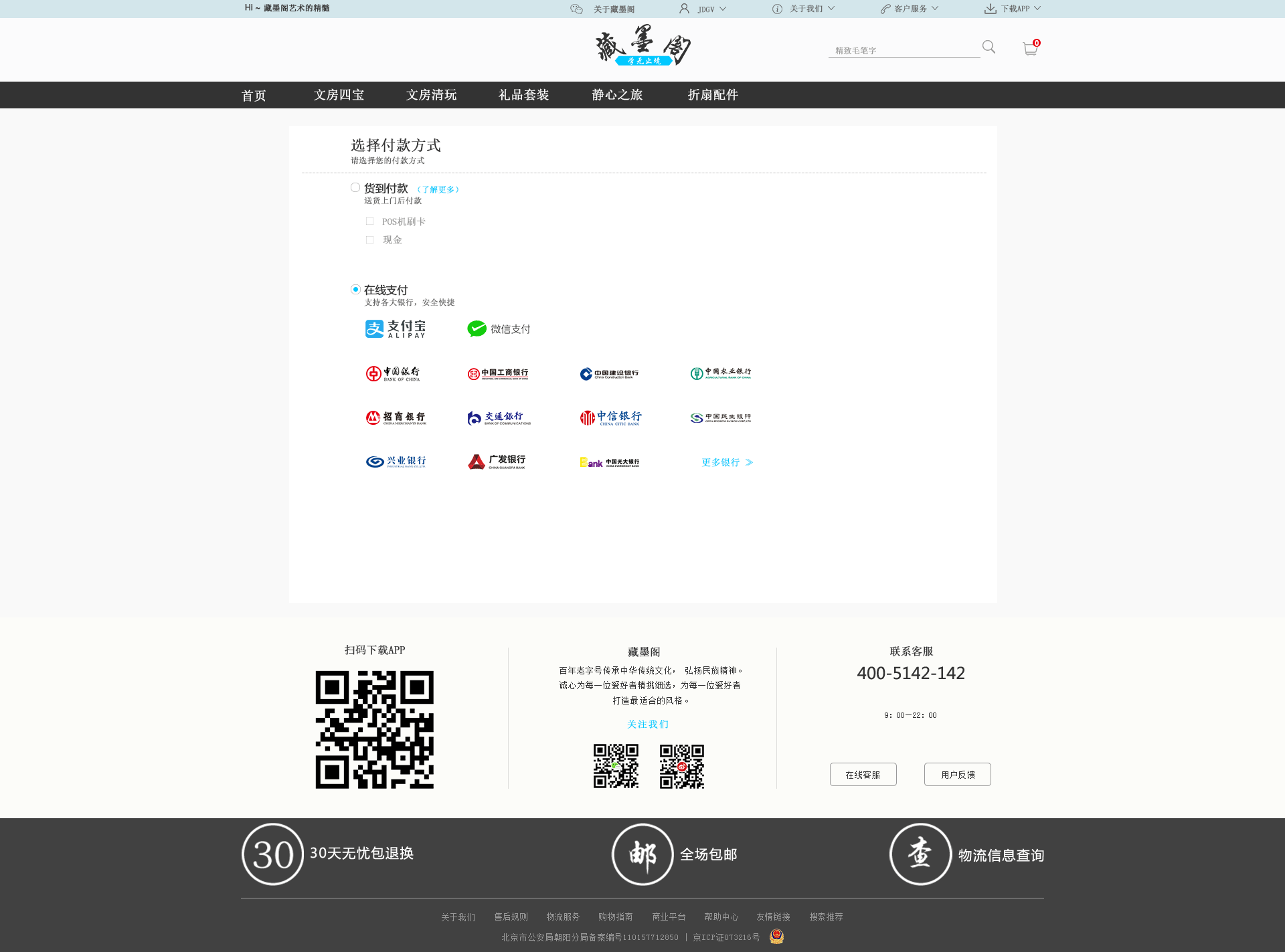
Task: Expand the 客户服务 dropdown
Action: tap(911, 9)
